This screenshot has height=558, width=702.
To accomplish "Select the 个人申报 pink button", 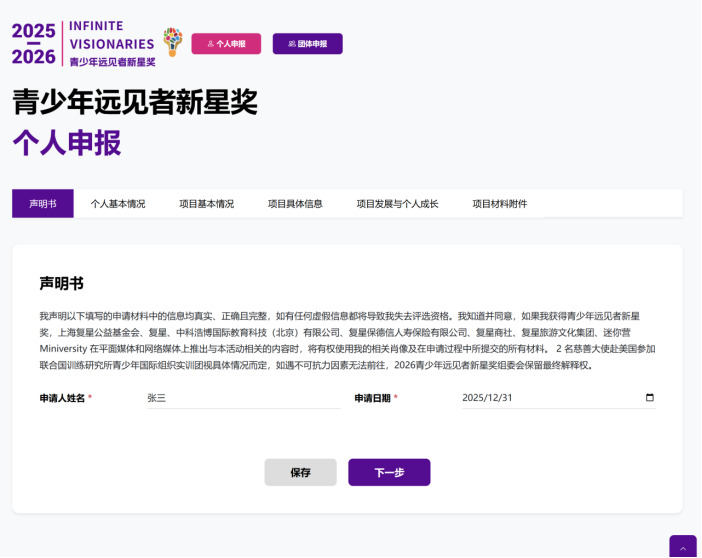I will 226,44.
